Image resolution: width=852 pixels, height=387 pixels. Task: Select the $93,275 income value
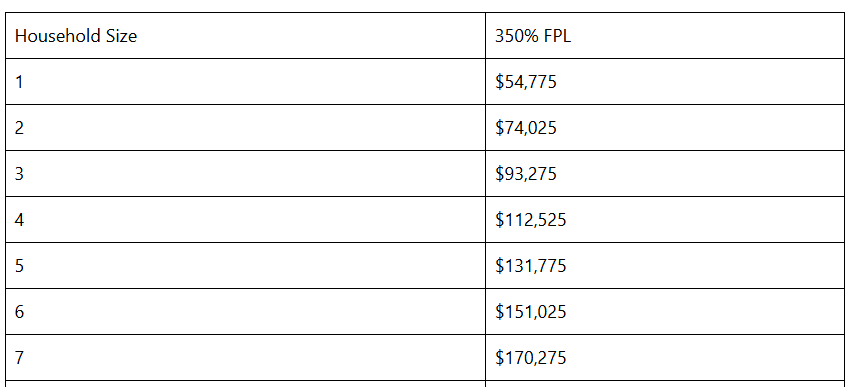(x=525, y=174)
